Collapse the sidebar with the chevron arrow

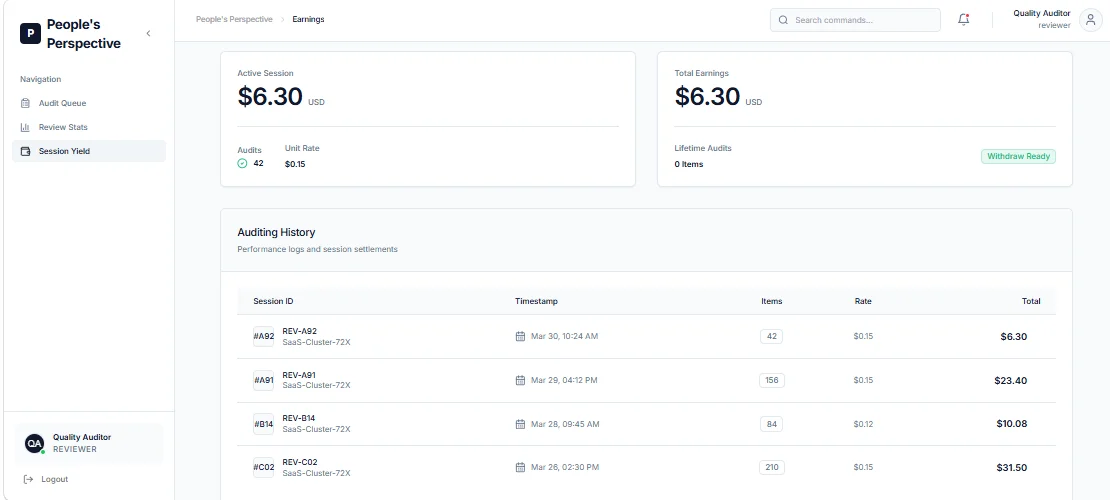[x=148, y=33]
